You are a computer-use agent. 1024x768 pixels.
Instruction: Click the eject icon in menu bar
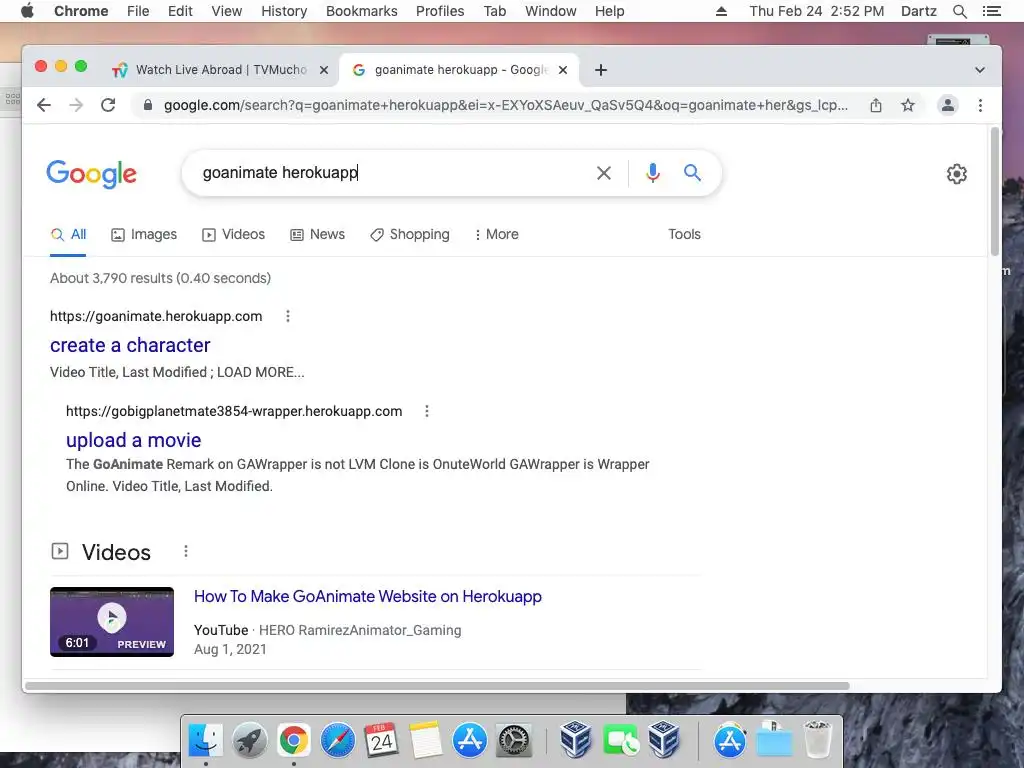(722, 11)
